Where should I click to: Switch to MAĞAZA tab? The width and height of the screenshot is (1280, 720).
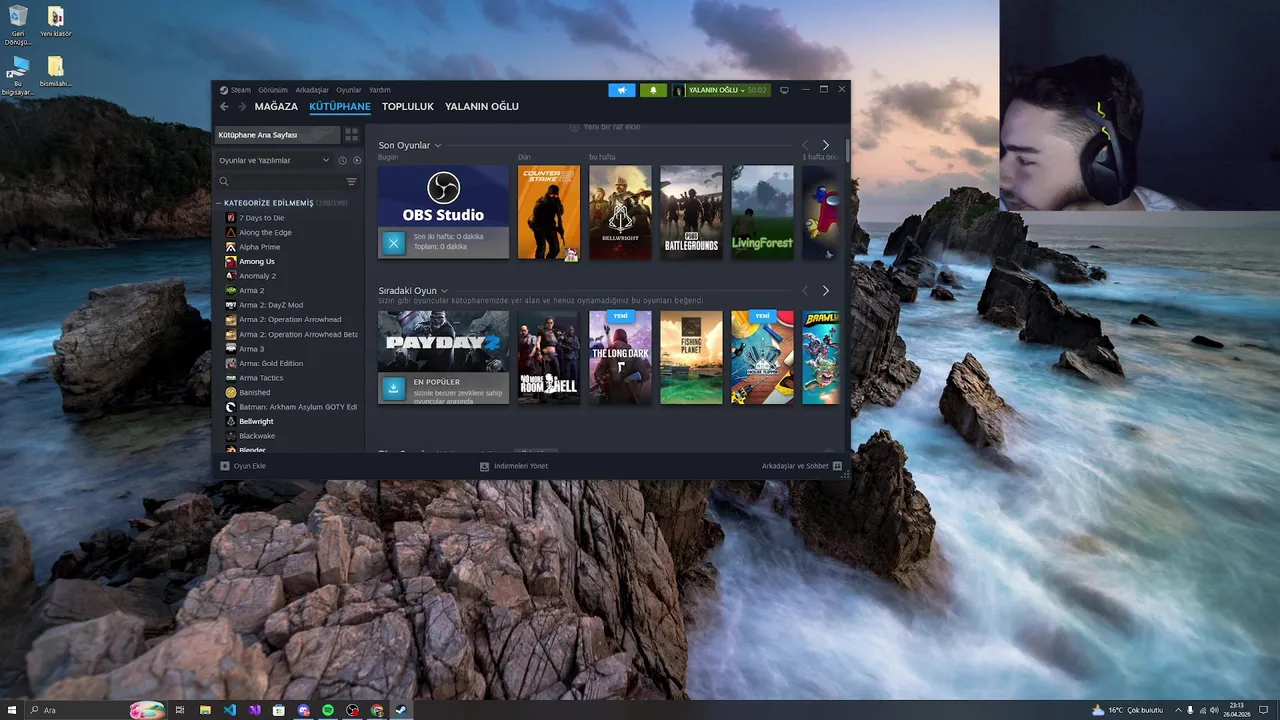[276, 107]
